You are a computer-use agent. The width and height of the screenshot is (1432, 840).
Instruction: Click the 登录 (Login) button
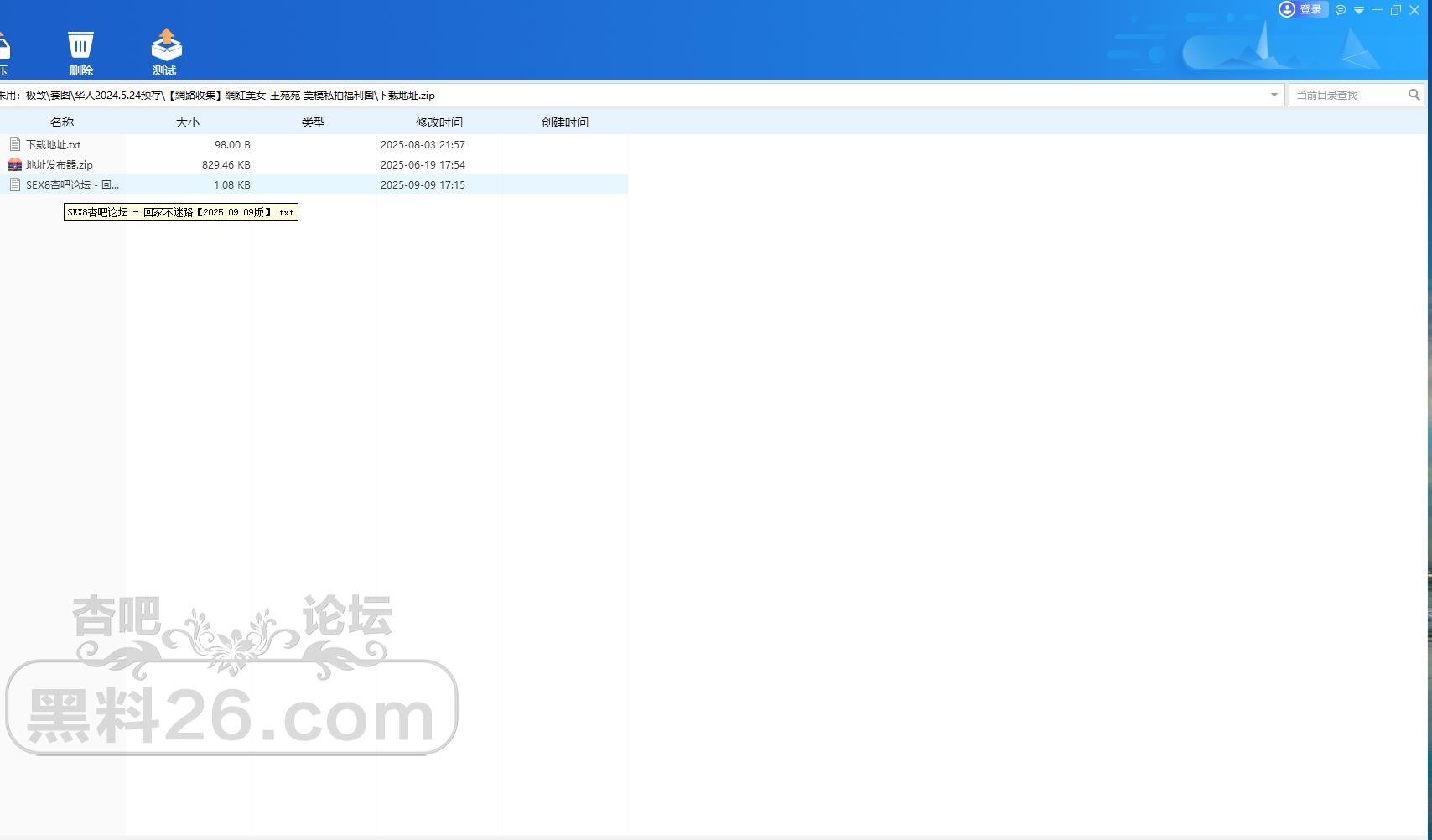(1310, 10)
